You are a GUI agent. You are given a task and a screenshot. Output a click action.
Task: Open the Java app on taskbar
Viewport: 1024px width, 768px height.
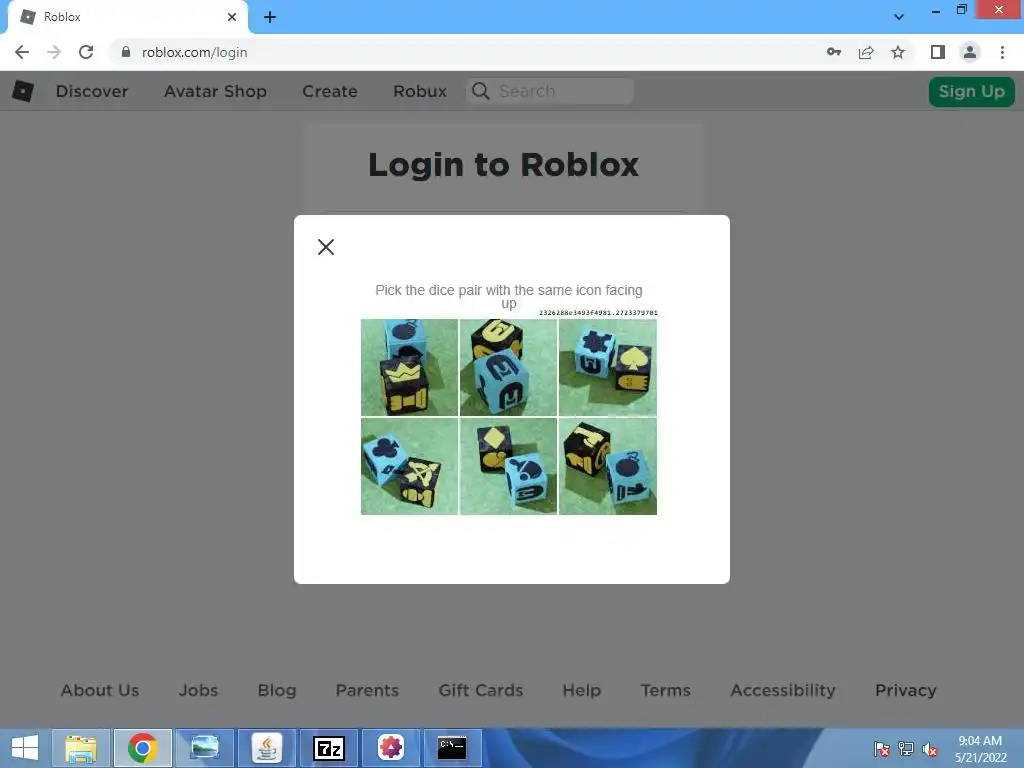pyautogui.click(x=266, y=748)
